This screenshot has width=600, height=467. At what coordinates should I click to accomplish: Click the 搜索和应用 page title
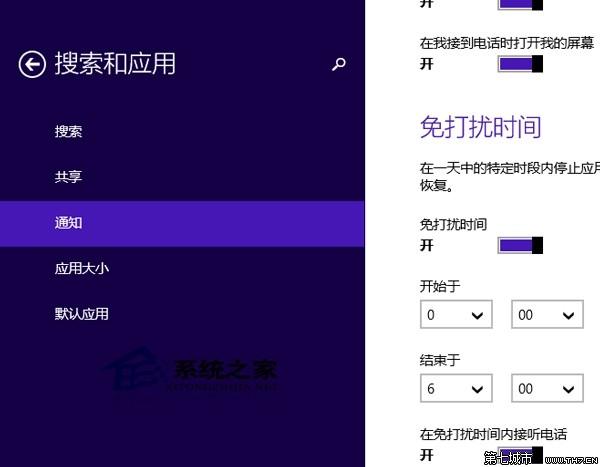point(115,64)
